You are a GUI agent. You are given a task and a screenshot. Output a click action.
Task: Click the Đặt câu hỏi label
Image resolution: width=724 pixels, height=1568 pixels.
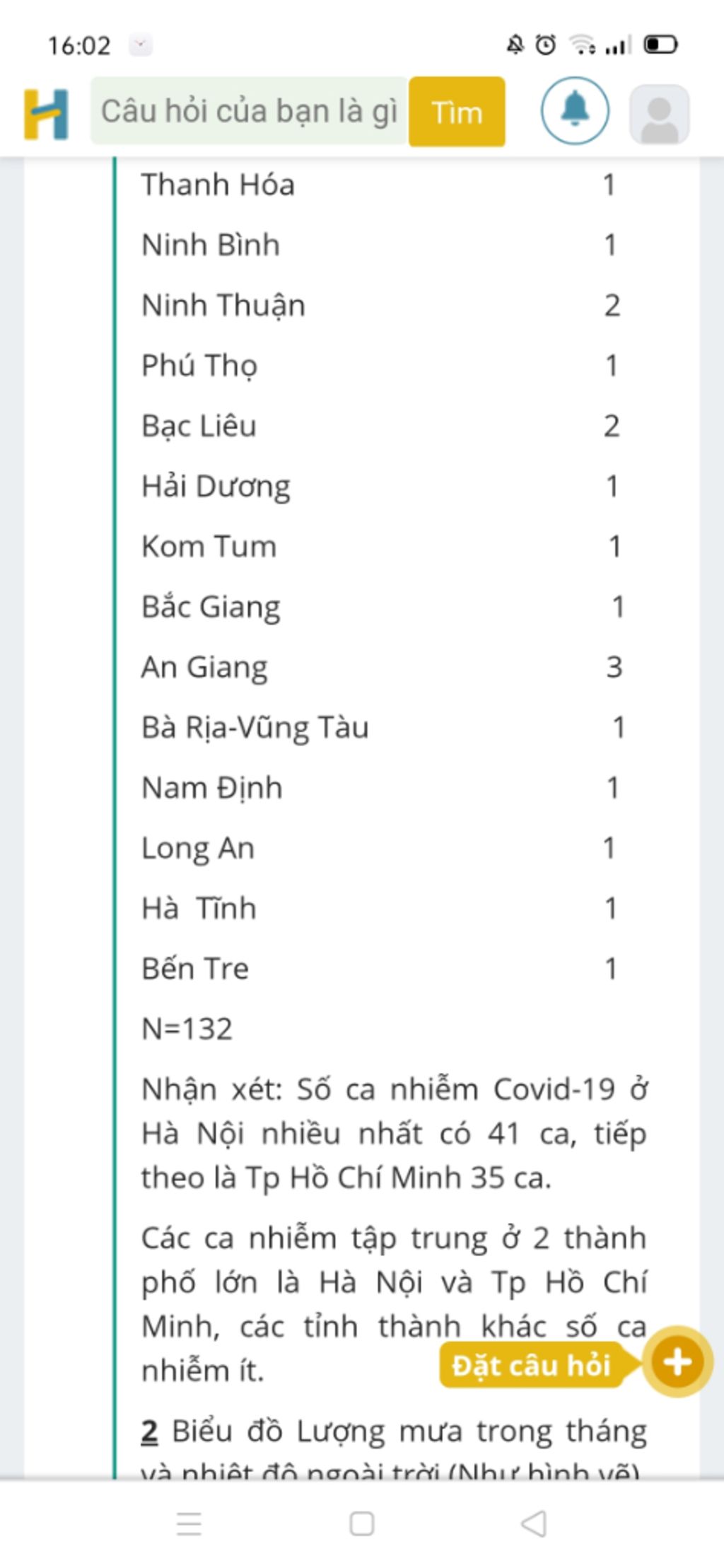point(531,1365)
